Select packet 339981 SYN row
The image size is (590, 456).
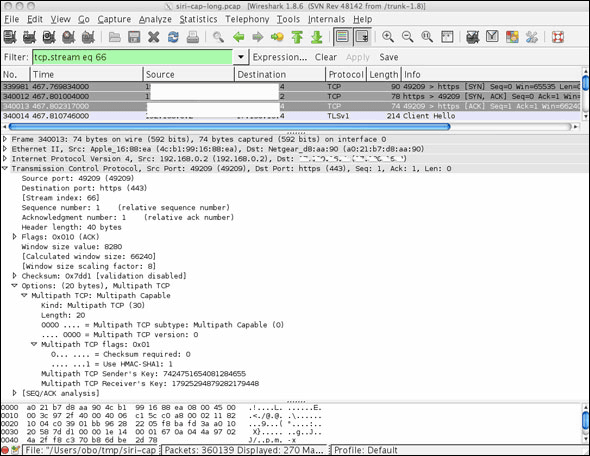coord(290,87)
